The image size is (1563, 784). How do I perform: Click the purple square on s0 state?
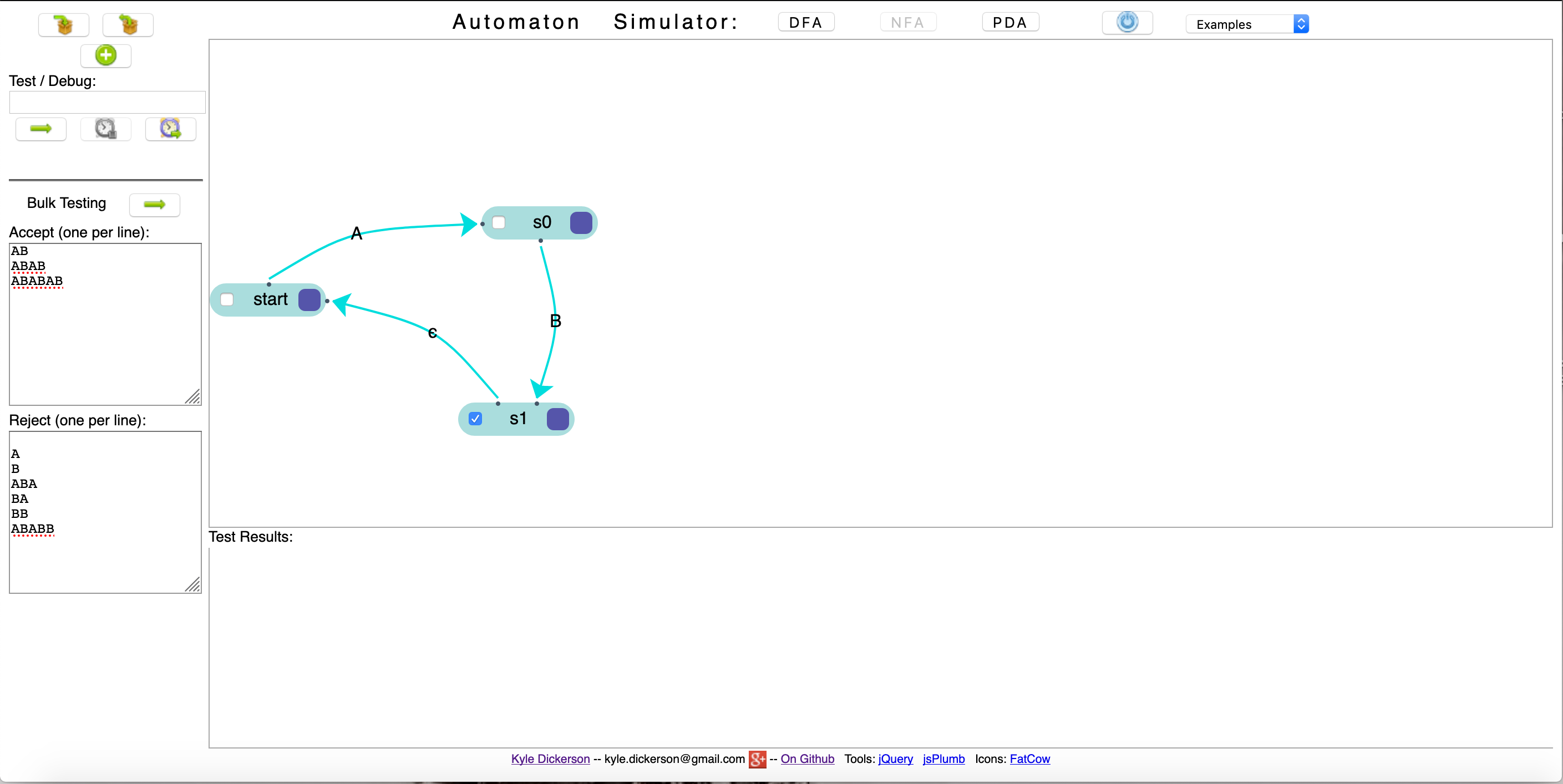click(581, 223)
